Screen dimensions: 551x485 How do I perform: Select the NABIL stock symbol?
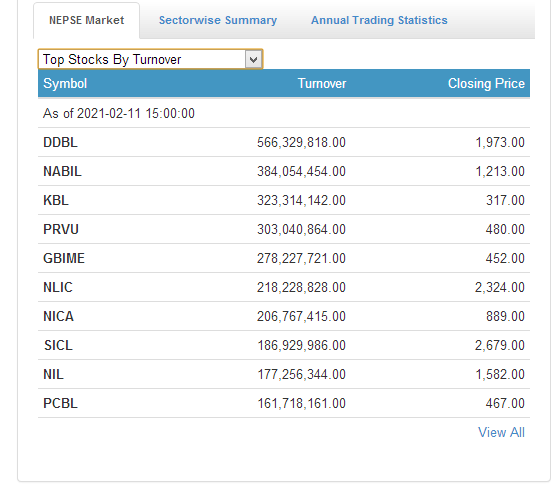pos(62,172)
